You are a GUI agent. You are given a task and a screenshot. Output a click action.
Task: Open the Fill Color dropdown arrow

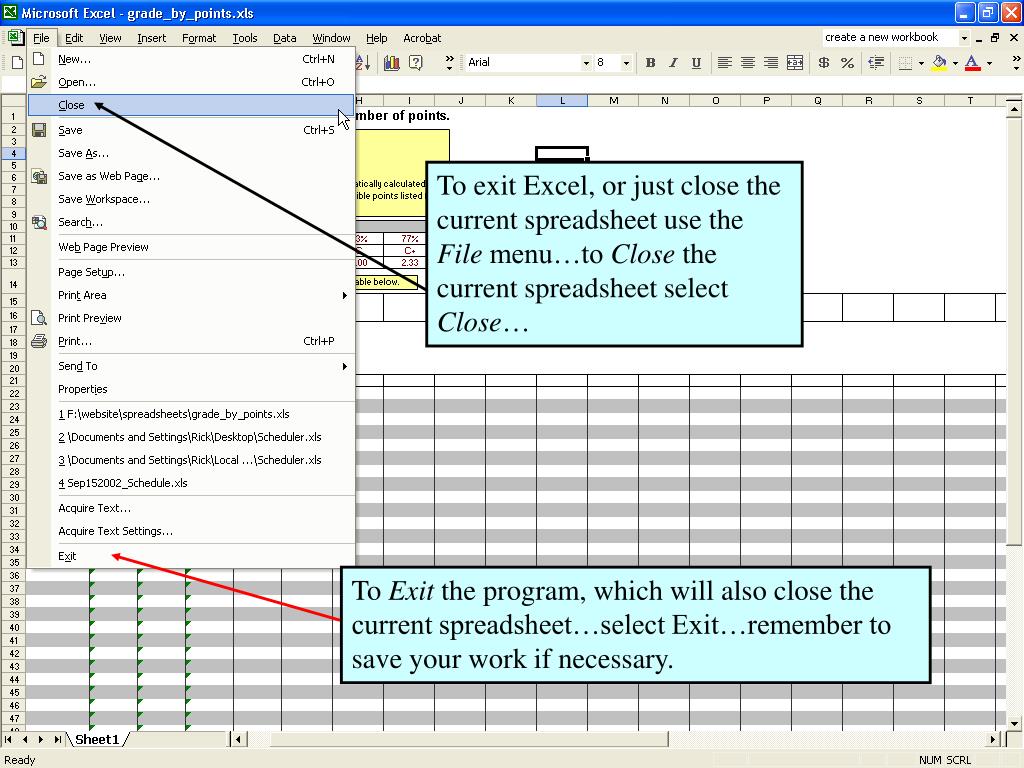[955, 63]
